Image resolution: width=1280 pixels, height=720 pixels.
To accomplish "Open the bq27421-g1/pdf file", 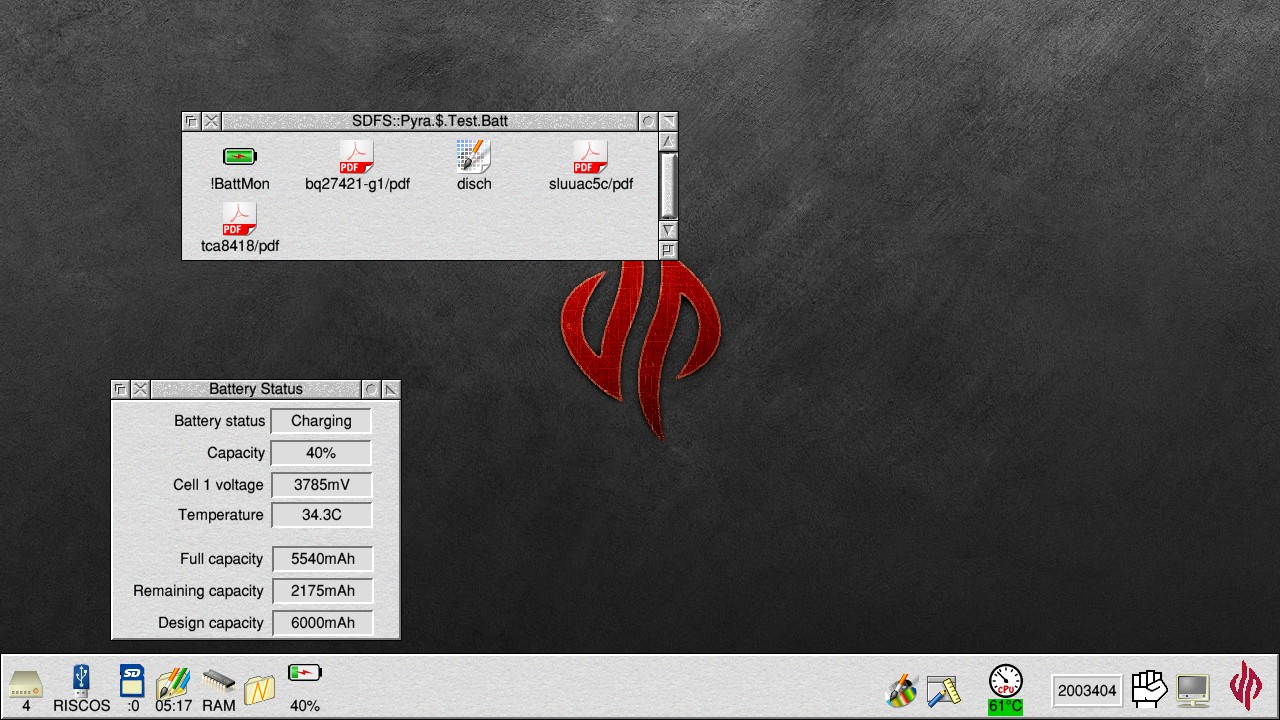I will 356,158.
